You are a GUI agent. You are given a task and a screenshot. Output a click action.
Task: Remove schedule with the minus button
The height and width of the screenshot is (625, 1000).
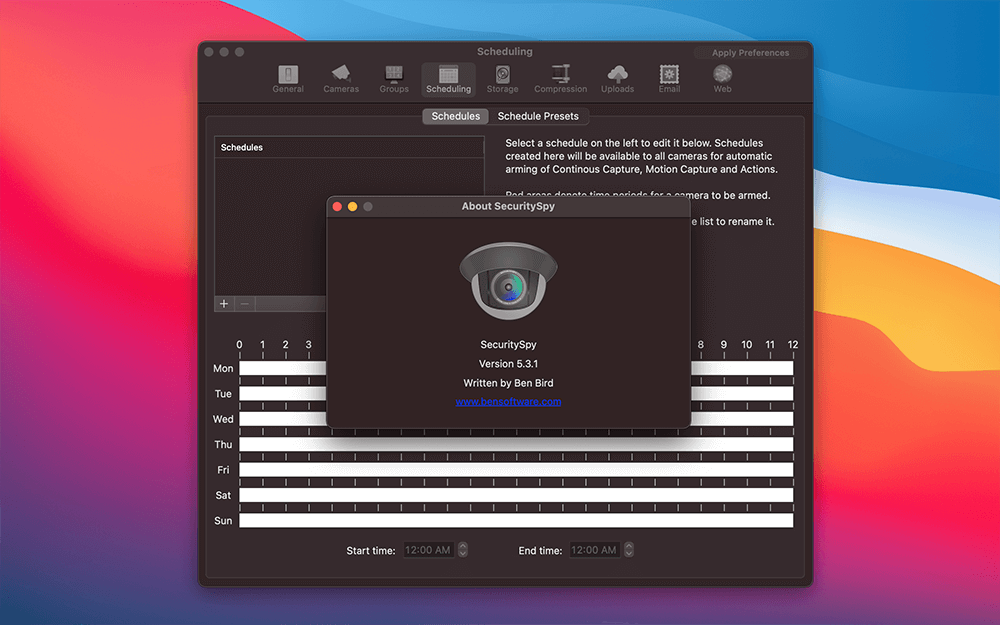pos(245,304)
